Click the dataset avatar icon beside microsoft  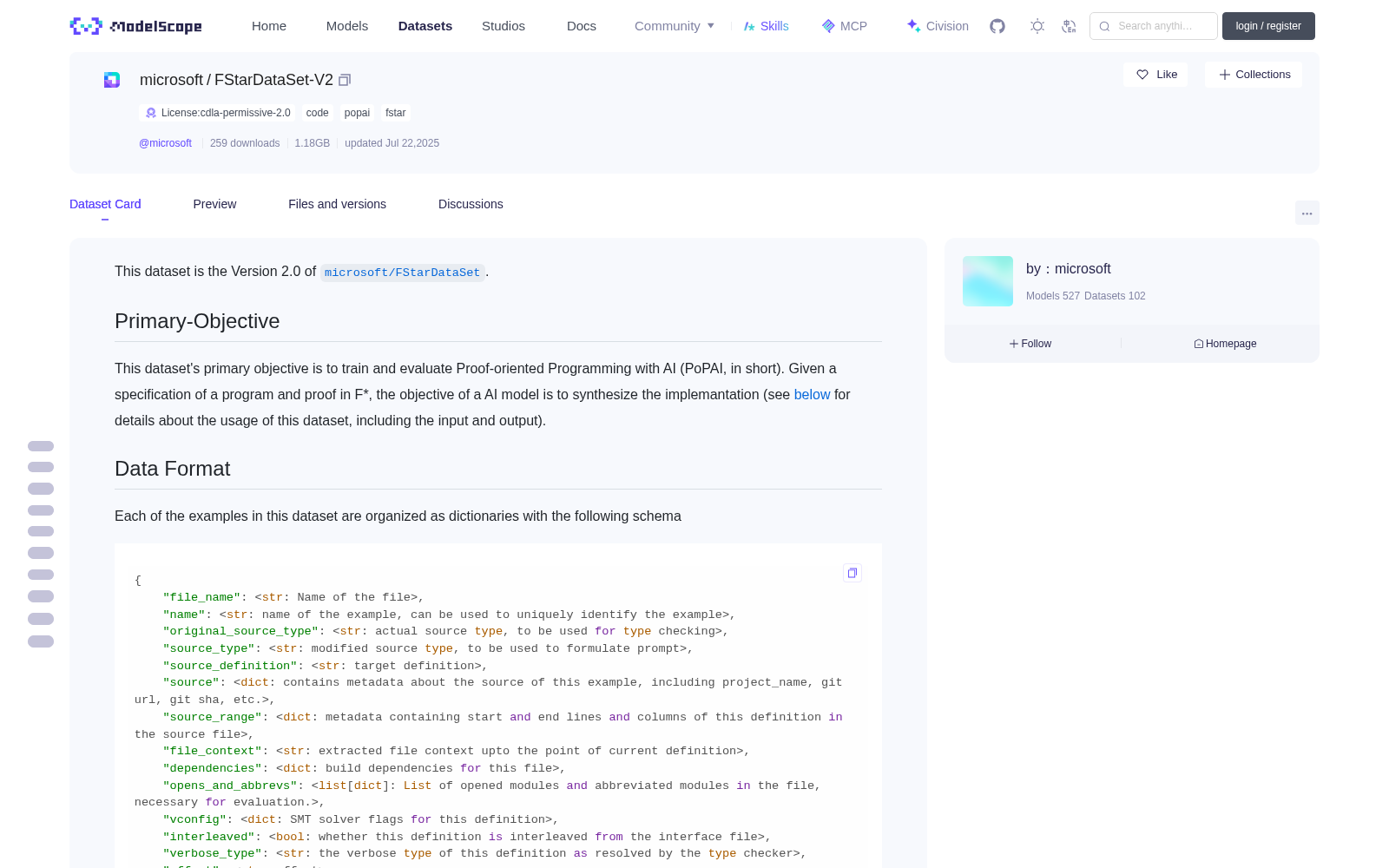click(112, 80)
